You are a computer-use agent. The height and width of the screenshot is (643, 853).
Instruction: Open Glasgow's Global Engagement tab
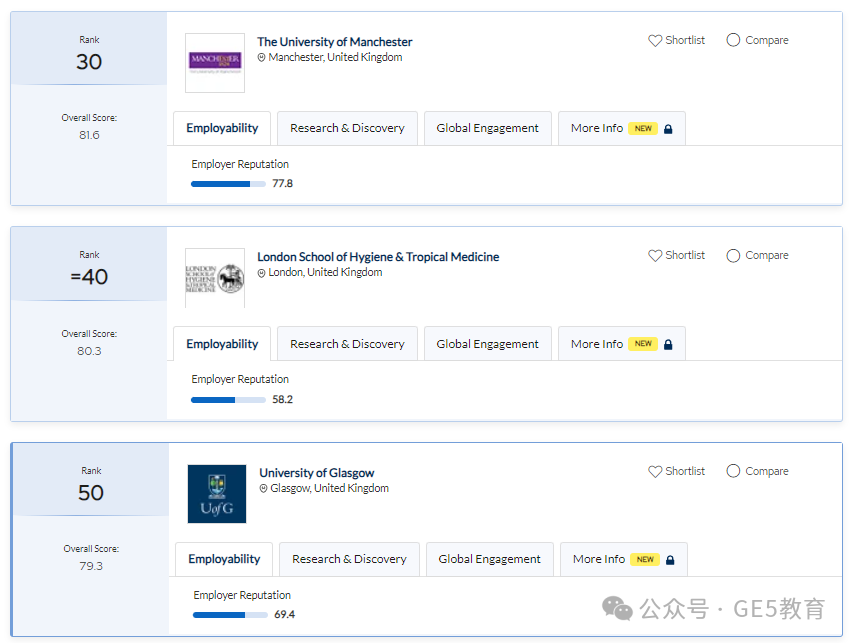490,559
